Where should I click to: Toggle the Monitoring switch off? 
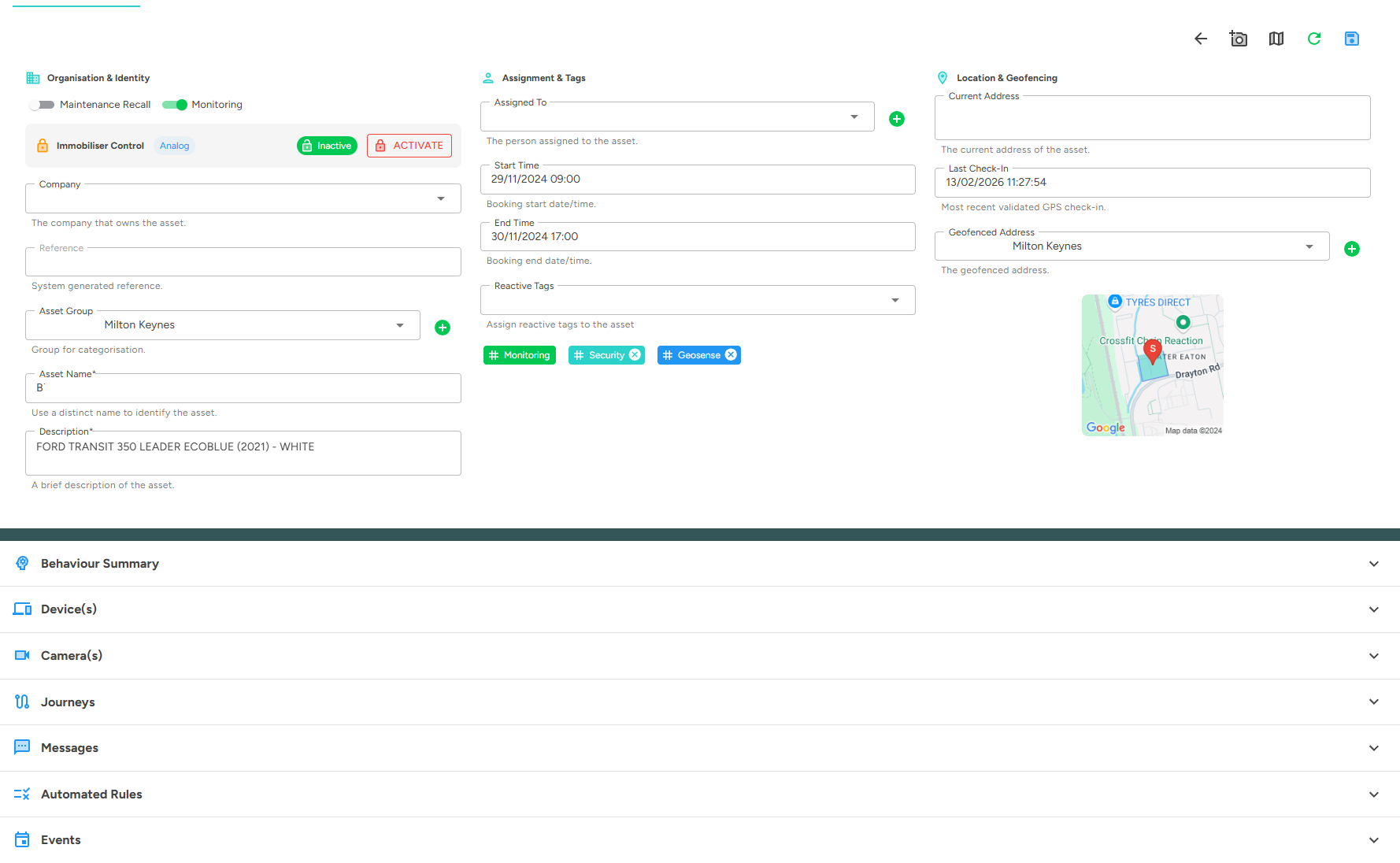tap(175, 105)
